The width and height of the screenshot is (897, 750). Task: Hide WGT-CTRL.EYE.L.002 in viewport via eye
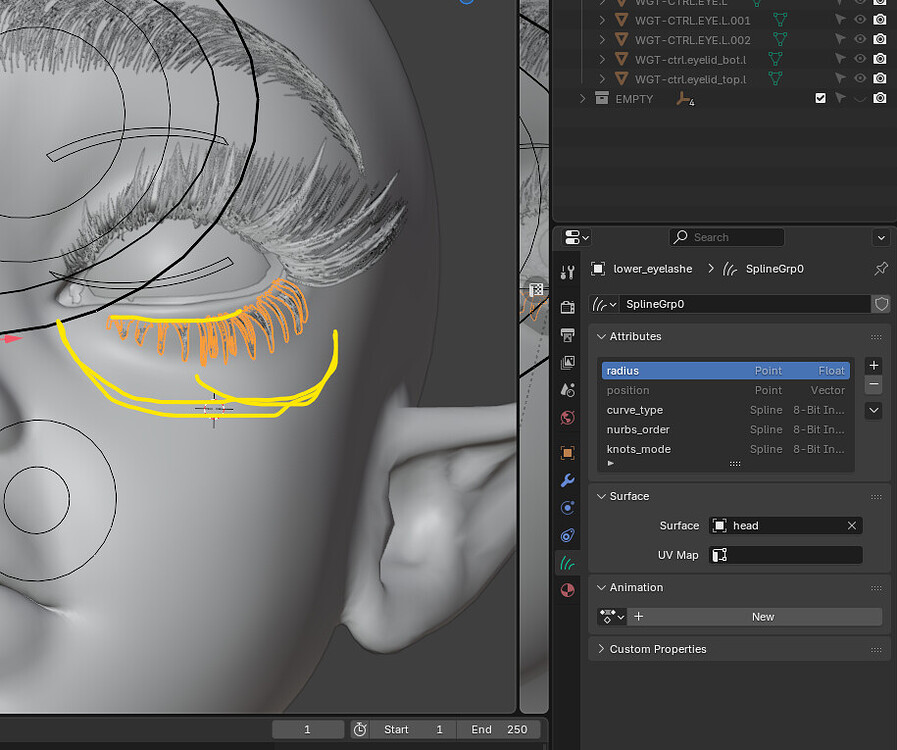[x=860, y=39]
